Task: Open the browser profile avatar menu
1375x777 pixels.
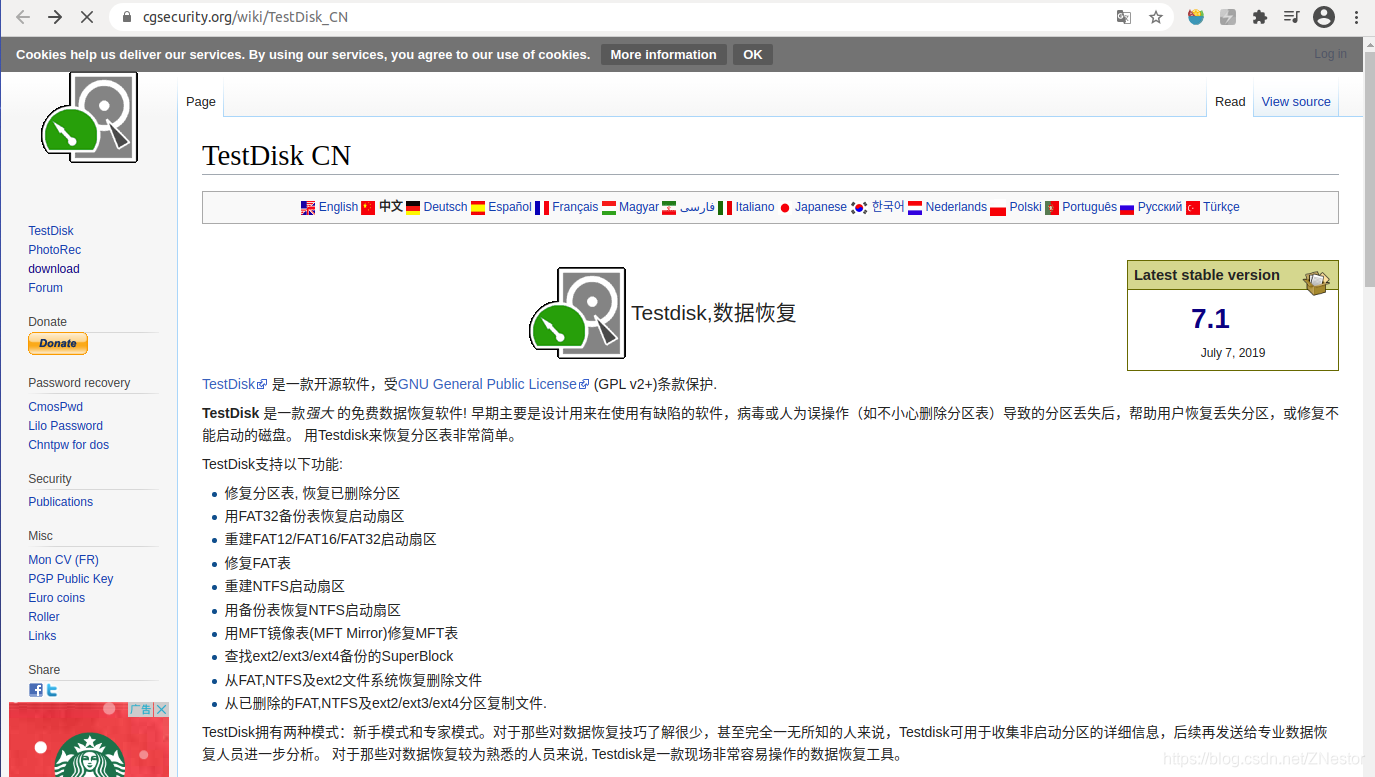Action: [1324, 16]
